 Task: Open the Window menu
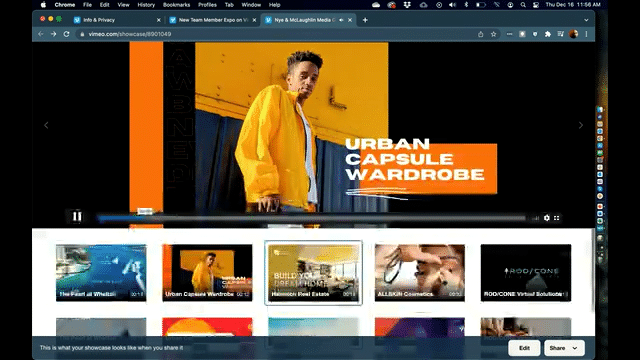coord(251,5)
